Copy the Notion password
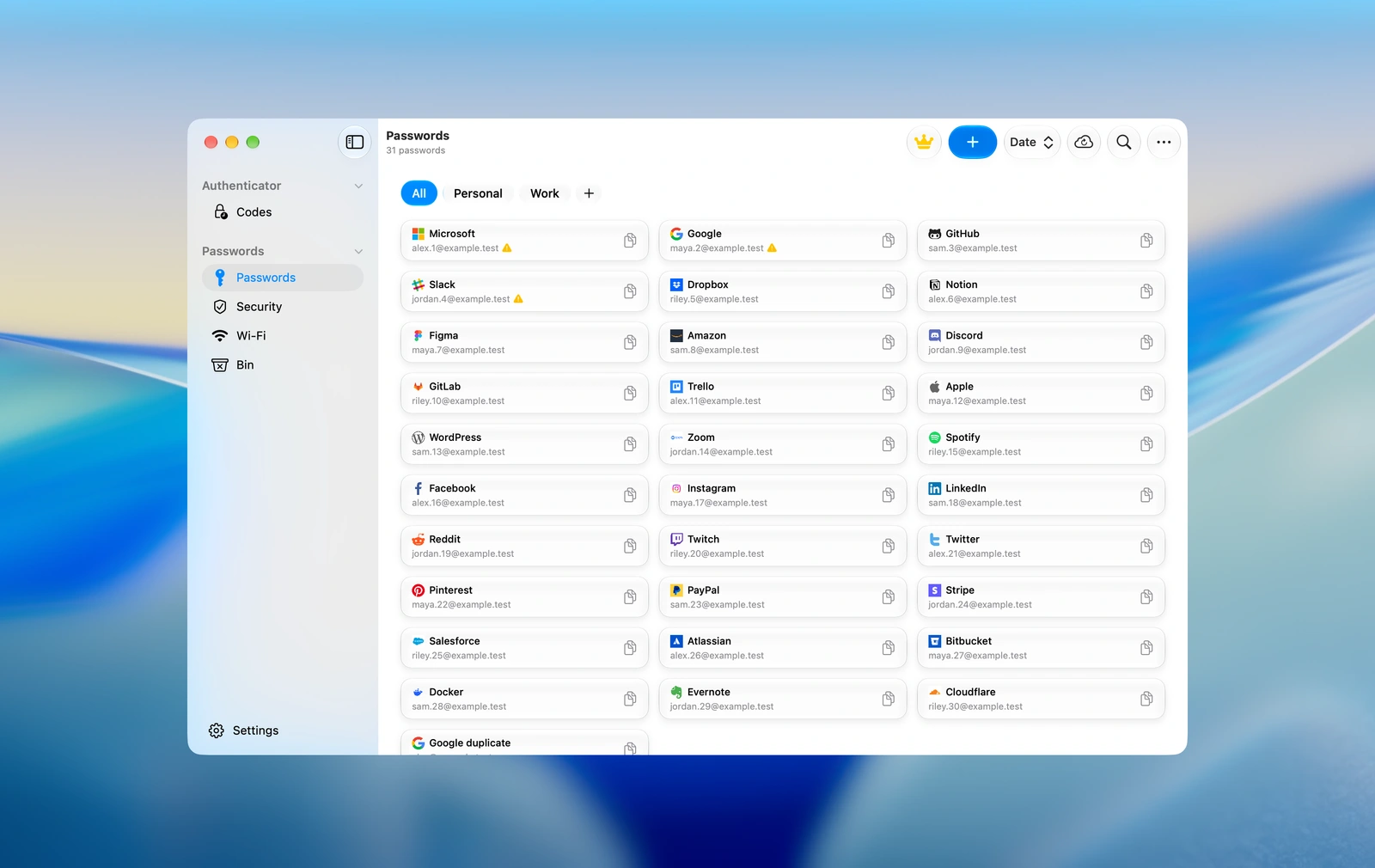Viewport: 1375px width, 868px height. coord(1146,291)
